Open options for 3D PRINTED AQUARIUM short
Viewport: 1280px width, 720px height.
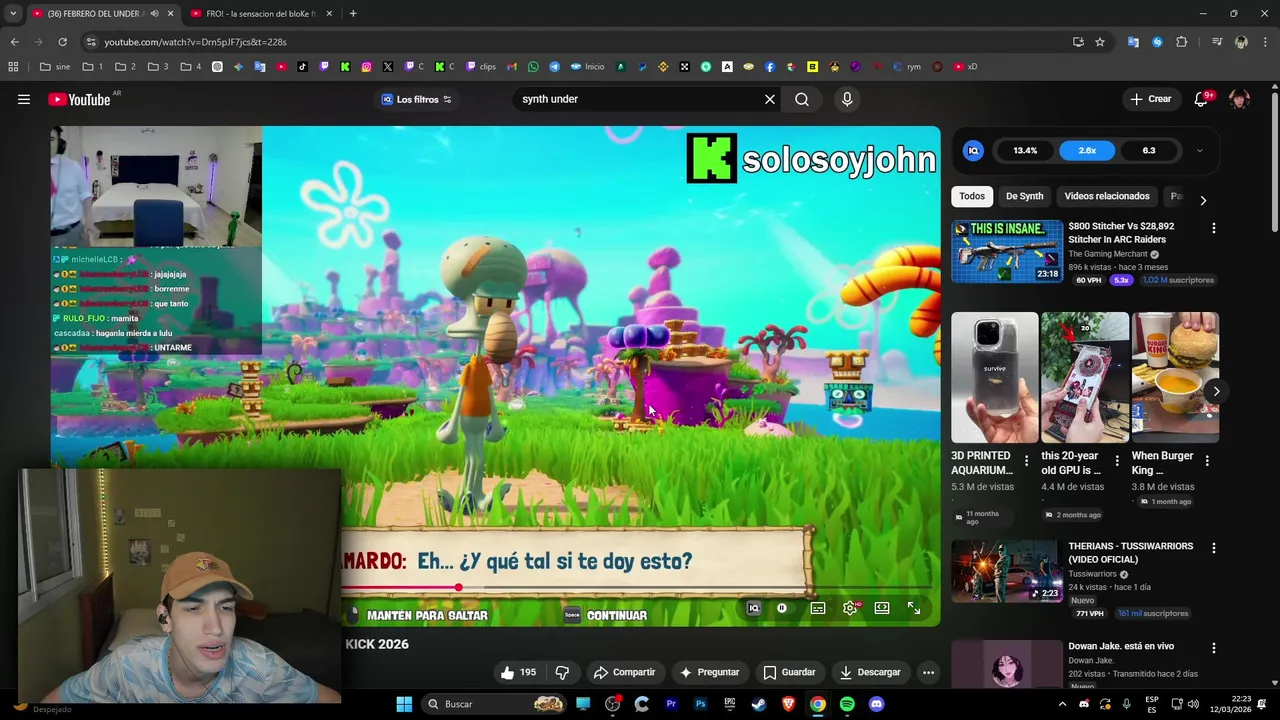(x=1026, y=461)
